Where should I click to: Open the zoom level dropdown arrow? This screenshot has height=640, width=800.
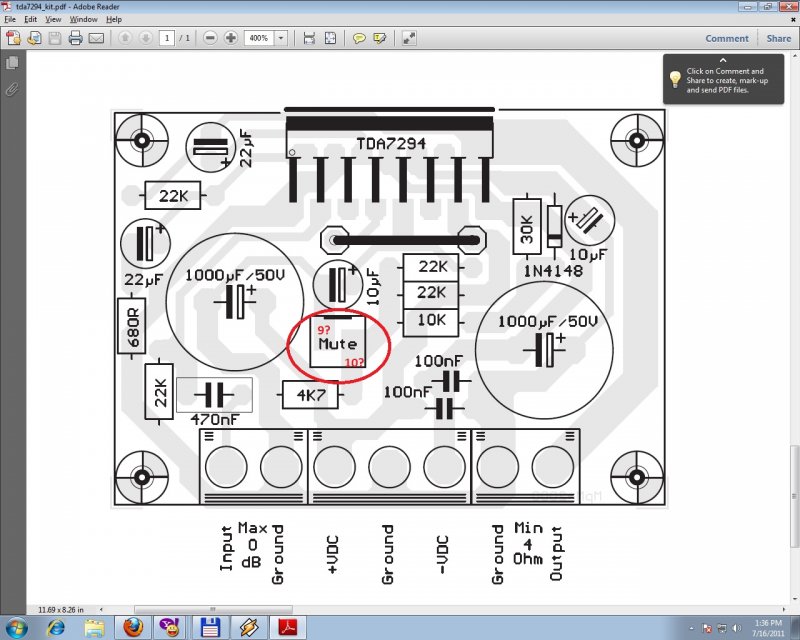pos(281,38)
